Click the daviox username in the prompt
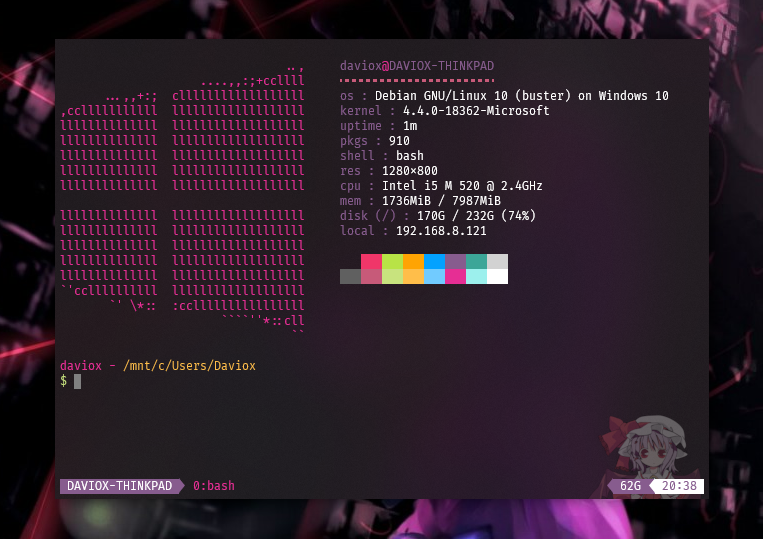This screenshot has width=763, height=539. tap(81, 366)
